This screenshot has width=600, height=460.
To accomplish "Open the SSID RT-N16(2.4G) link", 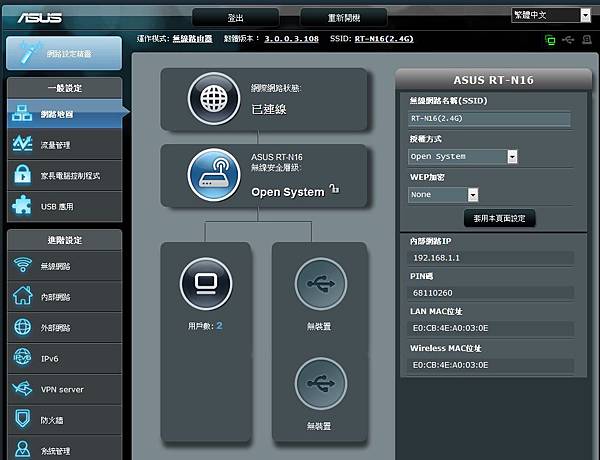I will point(384,39).
